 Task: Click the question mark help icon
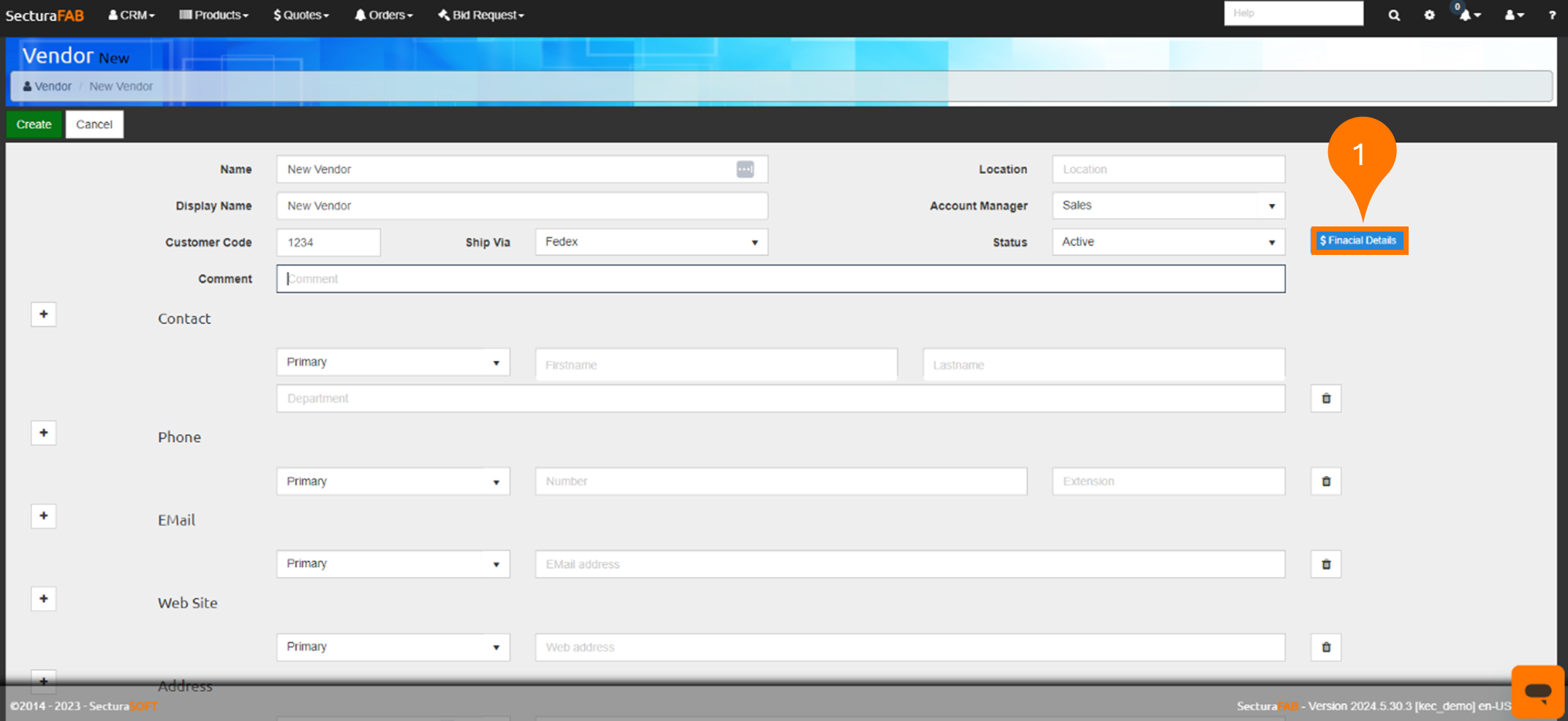[1552, 15]
